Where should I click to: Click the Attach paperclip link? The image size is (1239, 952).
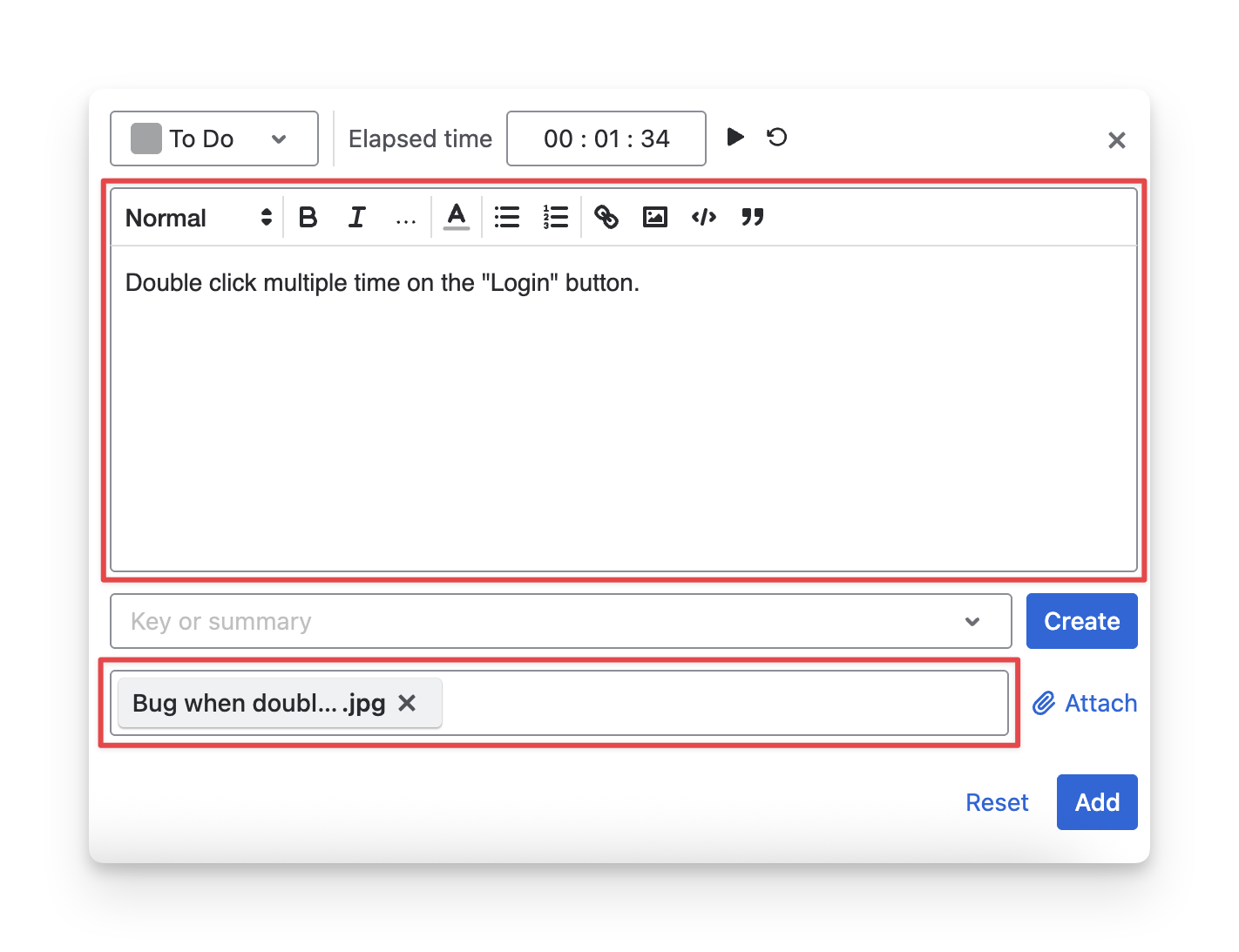click(1085, 703)
